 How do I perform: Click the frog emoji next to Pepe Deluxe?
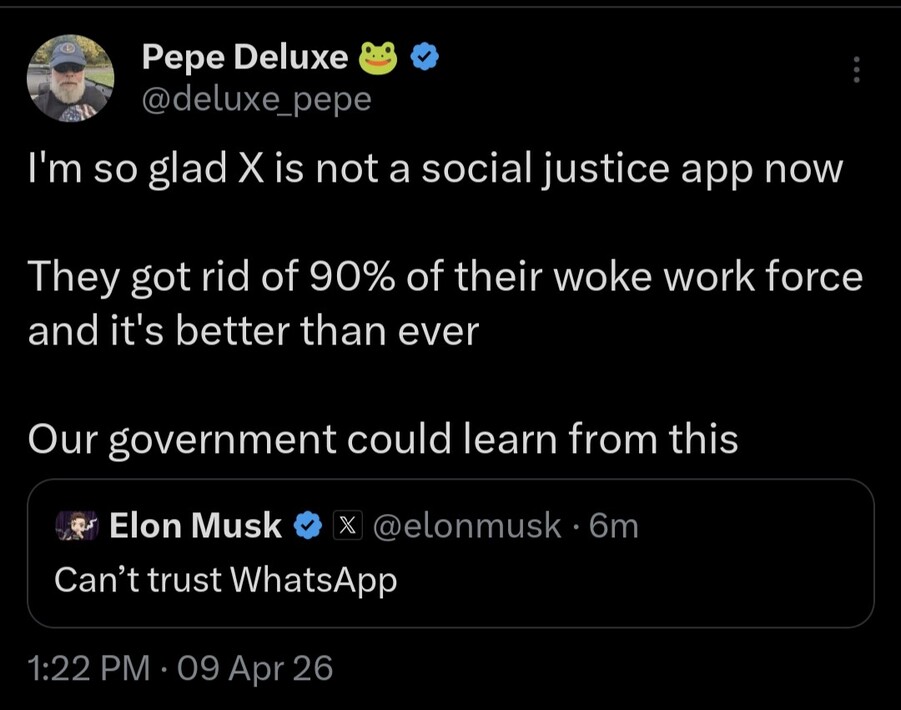tap(382, 59)
